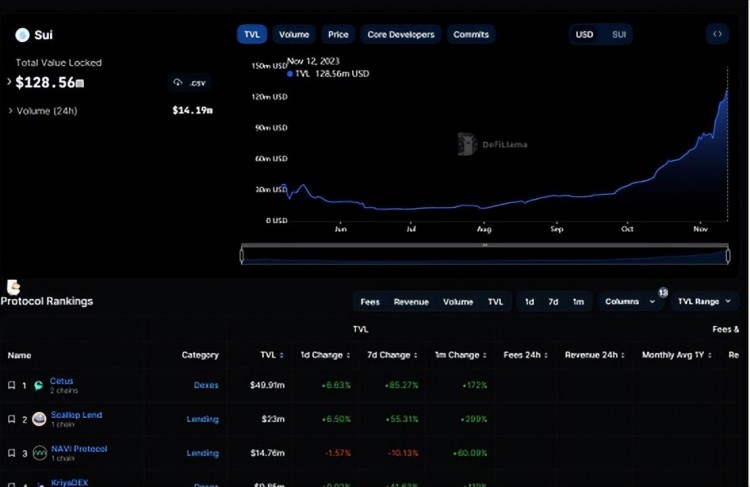Toggle the Price chart series
The height and width of the screenshot is (487, 750).
click(x=338, y=34)
